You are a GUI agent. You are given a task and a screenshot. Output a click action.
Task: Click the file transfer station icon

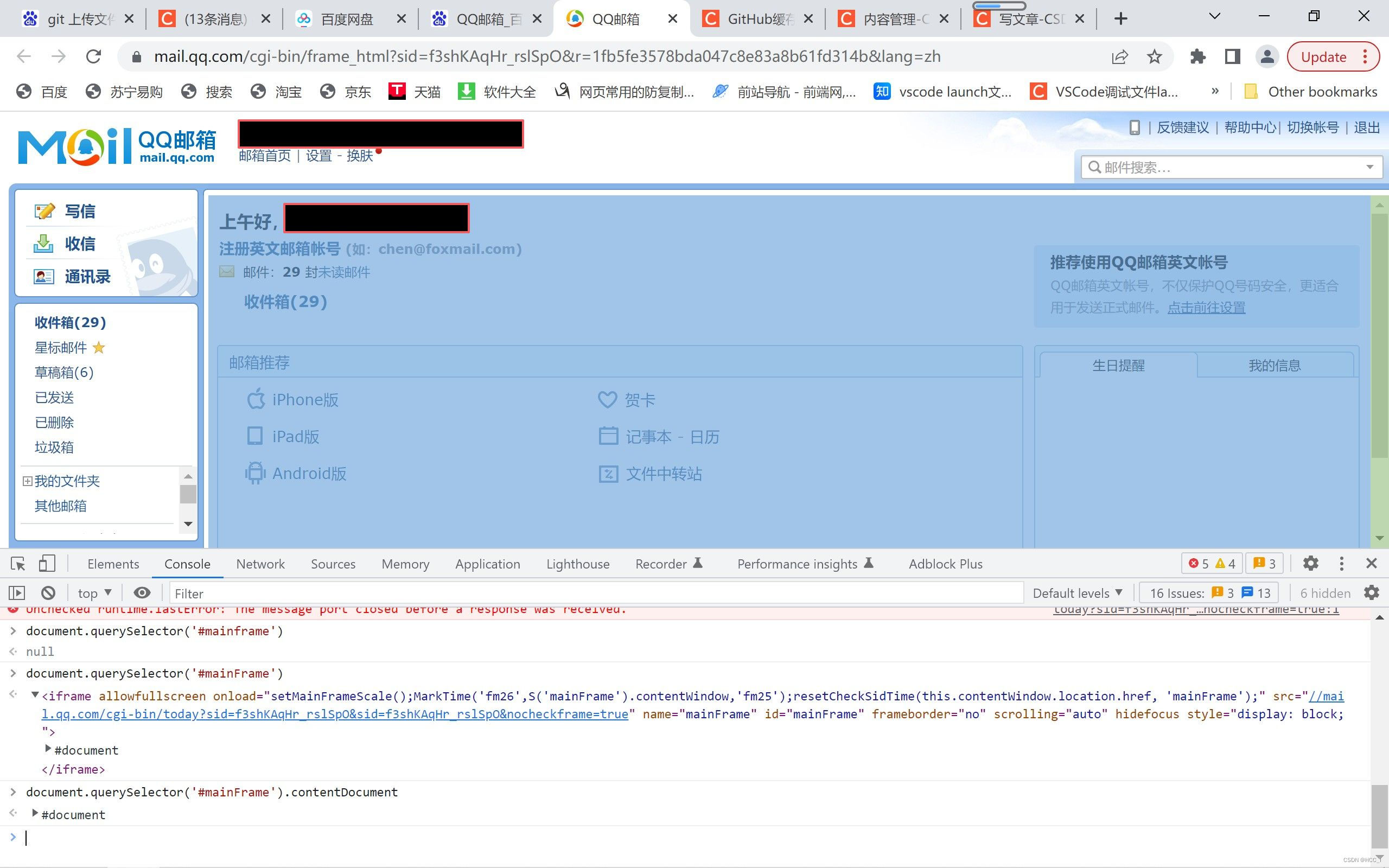(x=608, y=474)
